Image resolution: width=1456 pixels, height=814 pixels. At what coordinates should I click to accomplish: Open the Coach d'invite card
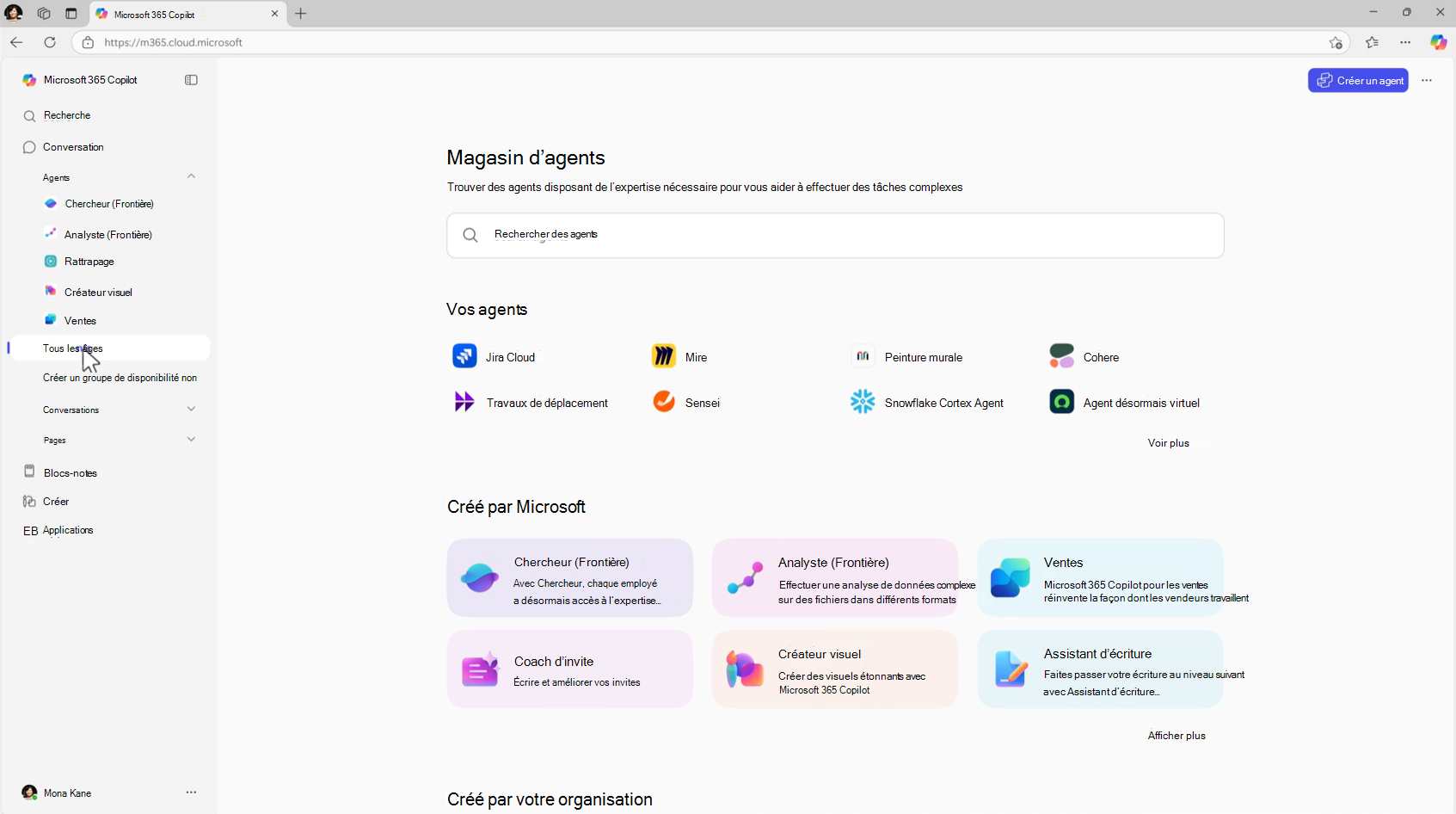pyautogui.click(x=569, y=669)
